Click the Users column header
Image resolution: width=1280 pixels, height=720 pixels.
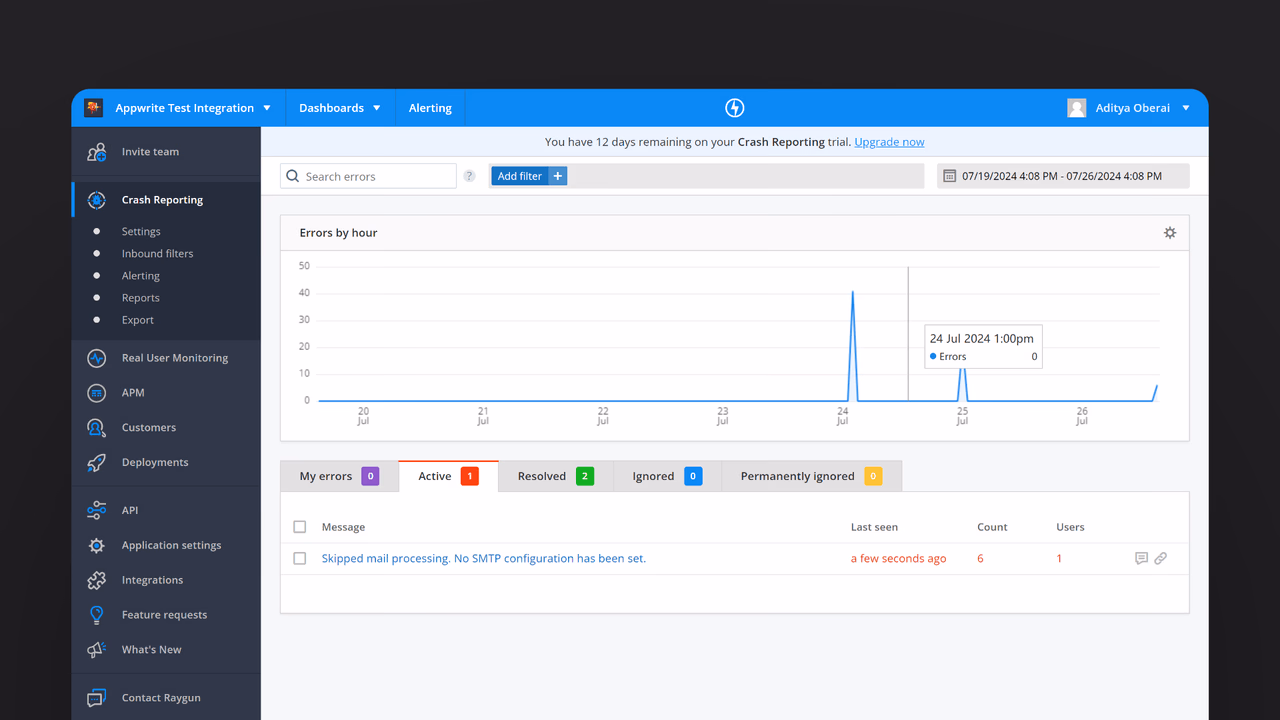(1070, 527)
